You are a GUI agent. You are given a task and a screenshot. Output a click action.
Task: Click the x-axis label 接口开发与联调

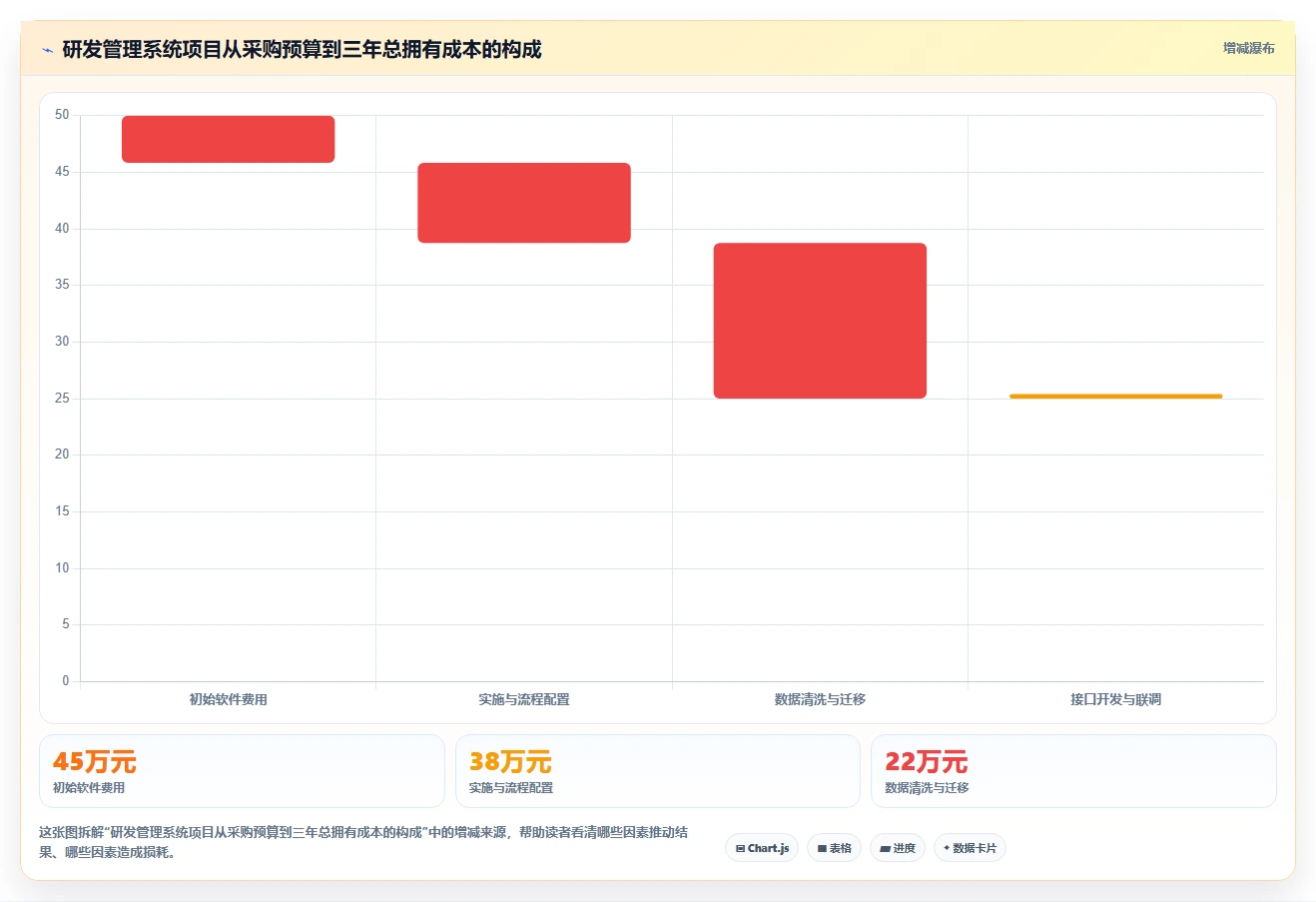(x=1115, y=699)
